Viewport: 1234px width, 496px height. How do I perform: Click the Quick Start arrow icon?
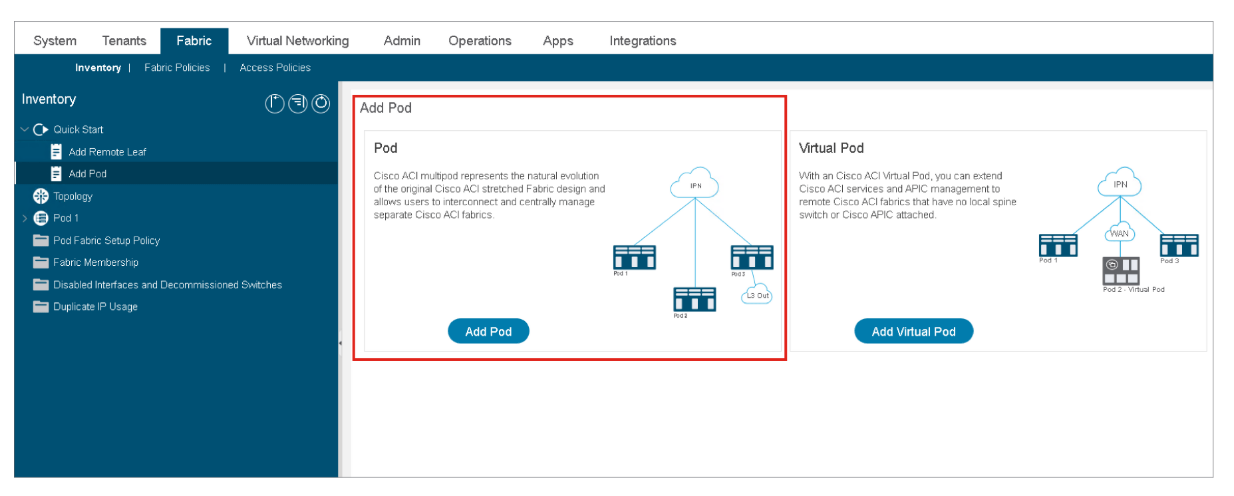(41, 130)
